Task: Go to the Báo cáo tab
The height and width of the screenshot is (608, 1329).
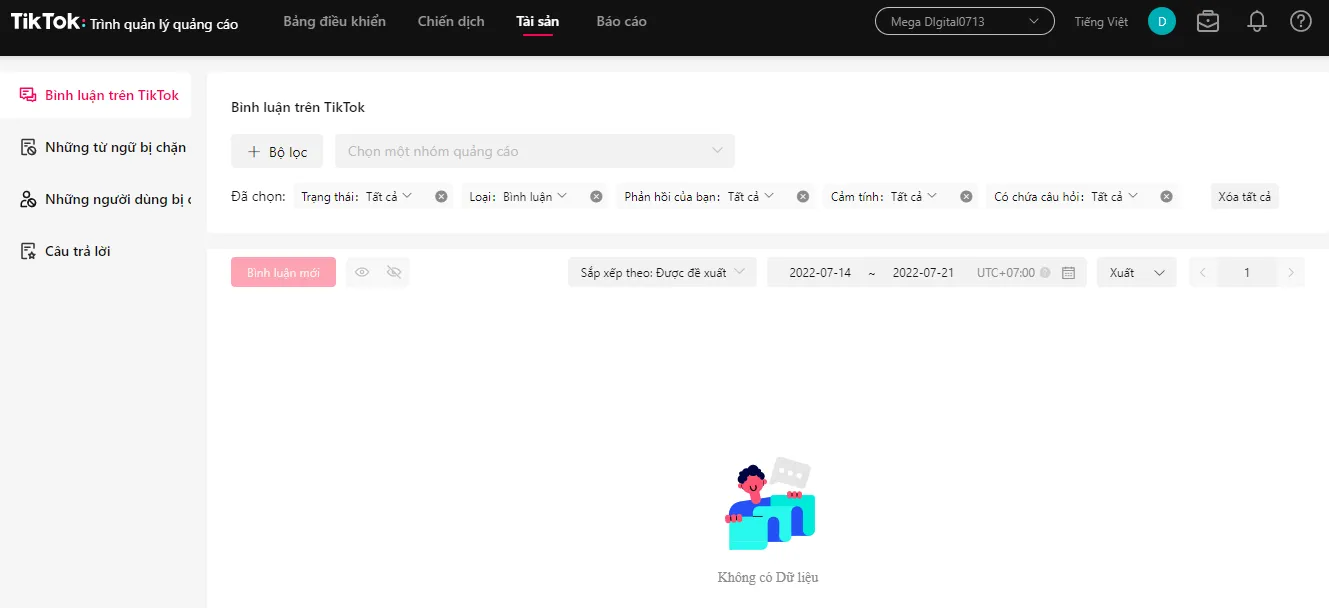Action: click(x=621, y=22)
